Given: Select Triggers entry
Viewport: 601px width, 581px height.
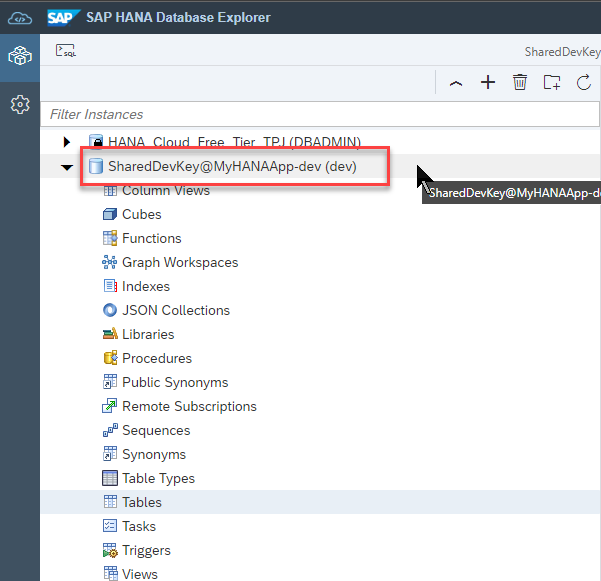Looking at the screenshot, I should click(146, 550).
